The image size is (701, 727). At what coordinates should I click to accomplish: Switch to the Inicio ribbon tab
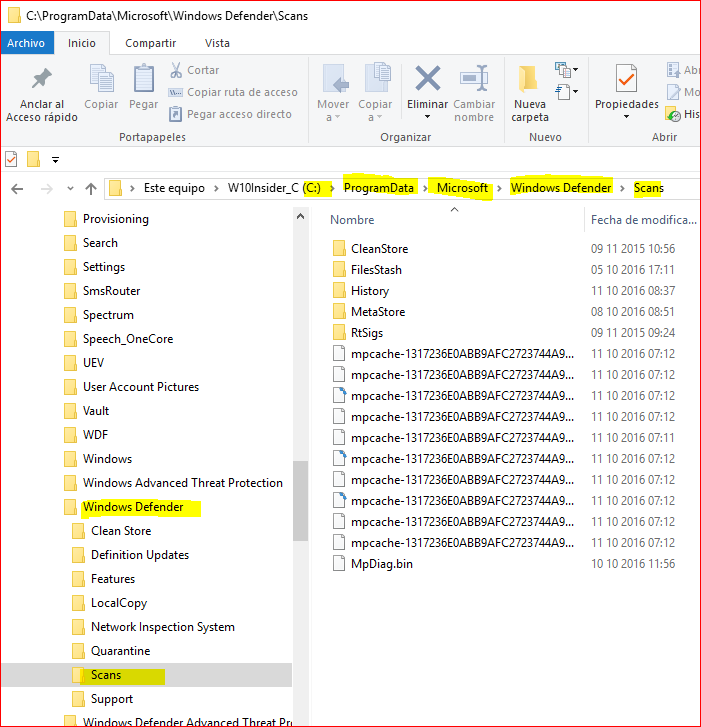pos(82,43)
